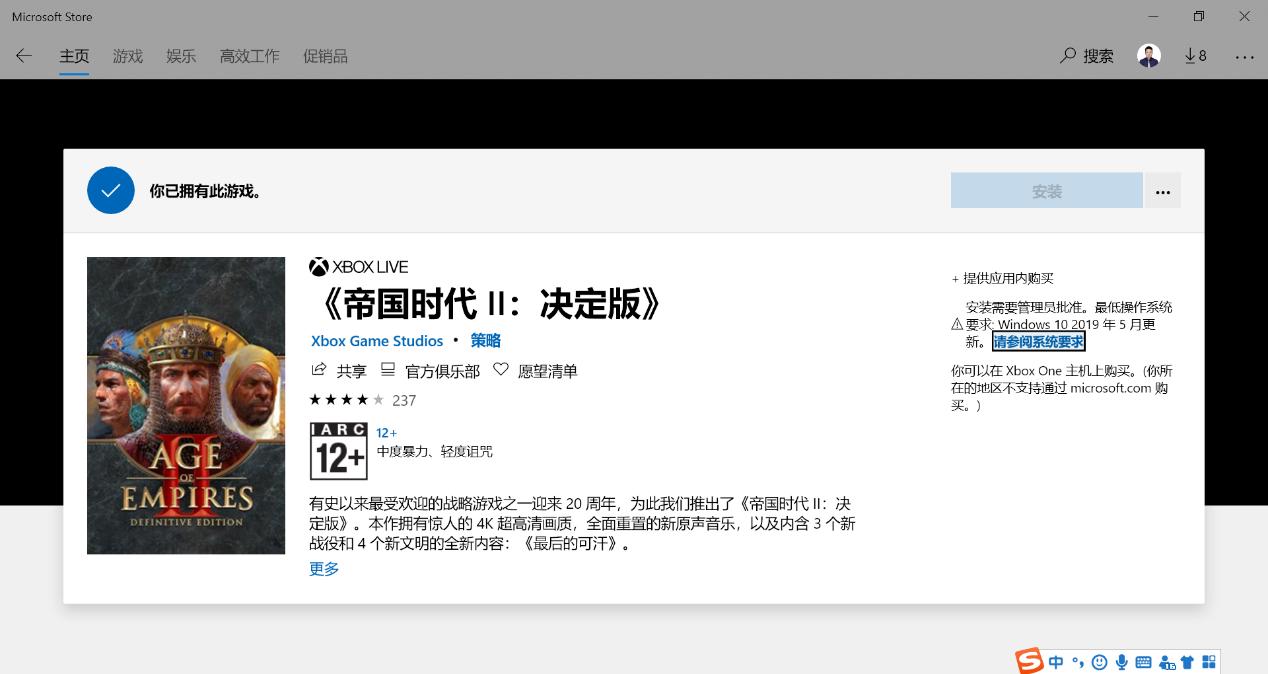Click the back arrow in Microsoft Store
Viewport: 1268px width, 674px height.
click(23, 56)
